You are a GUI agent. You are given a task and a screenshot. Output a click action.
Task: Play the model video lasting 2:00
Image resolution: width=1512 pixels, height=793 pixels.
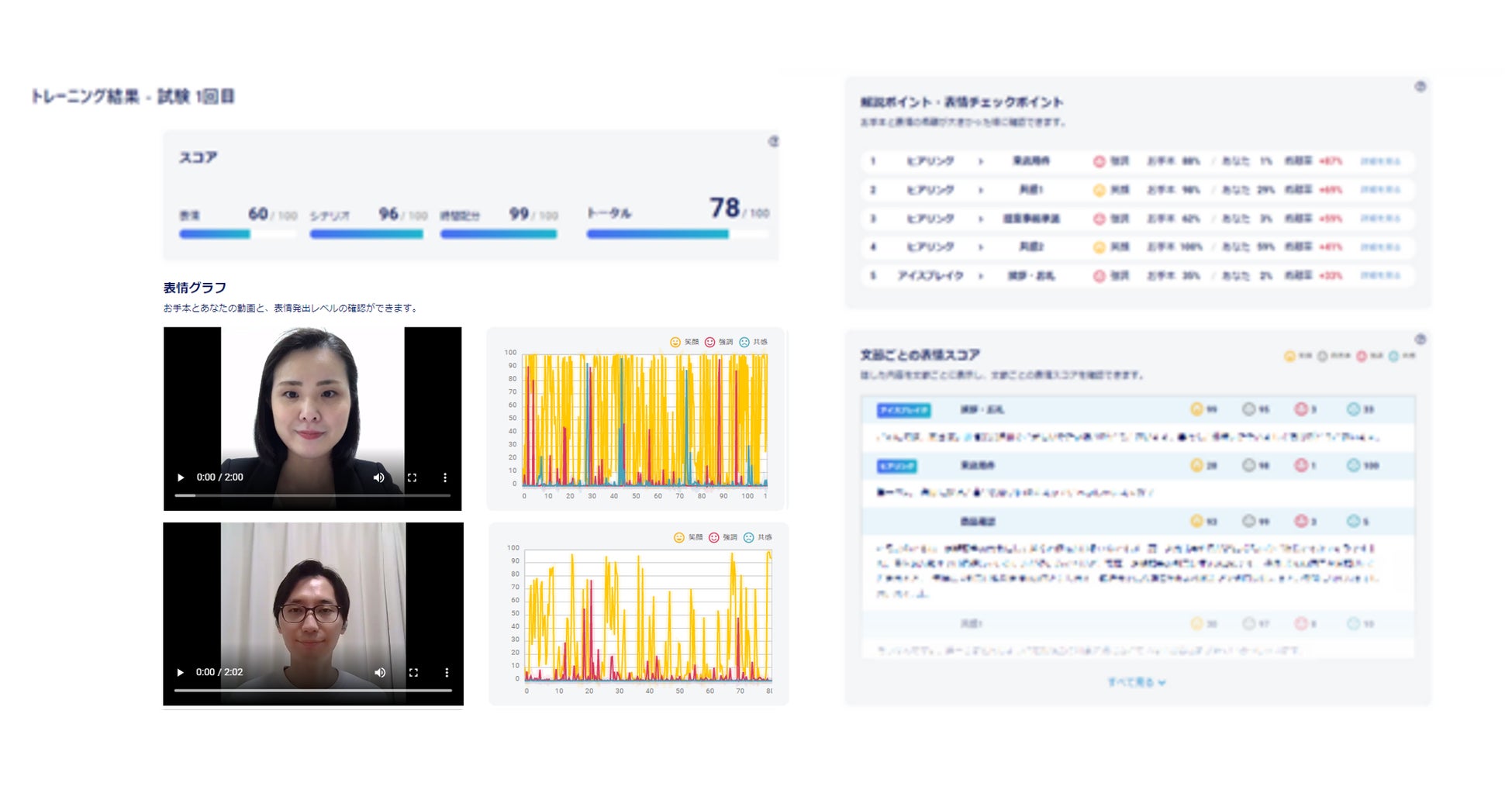181,478
